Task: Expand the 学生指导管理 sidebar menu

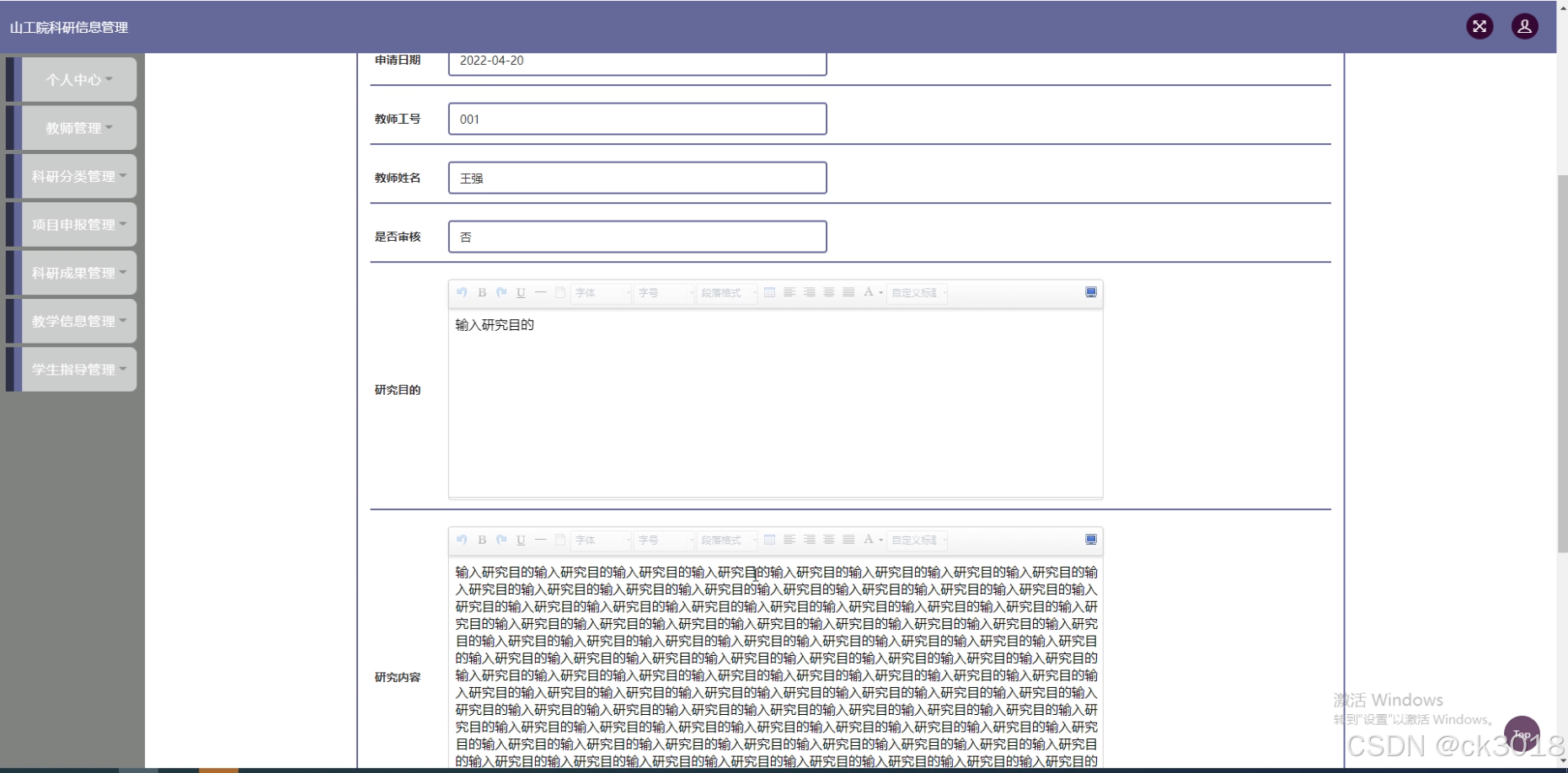Action: click(x=79, y=369)
